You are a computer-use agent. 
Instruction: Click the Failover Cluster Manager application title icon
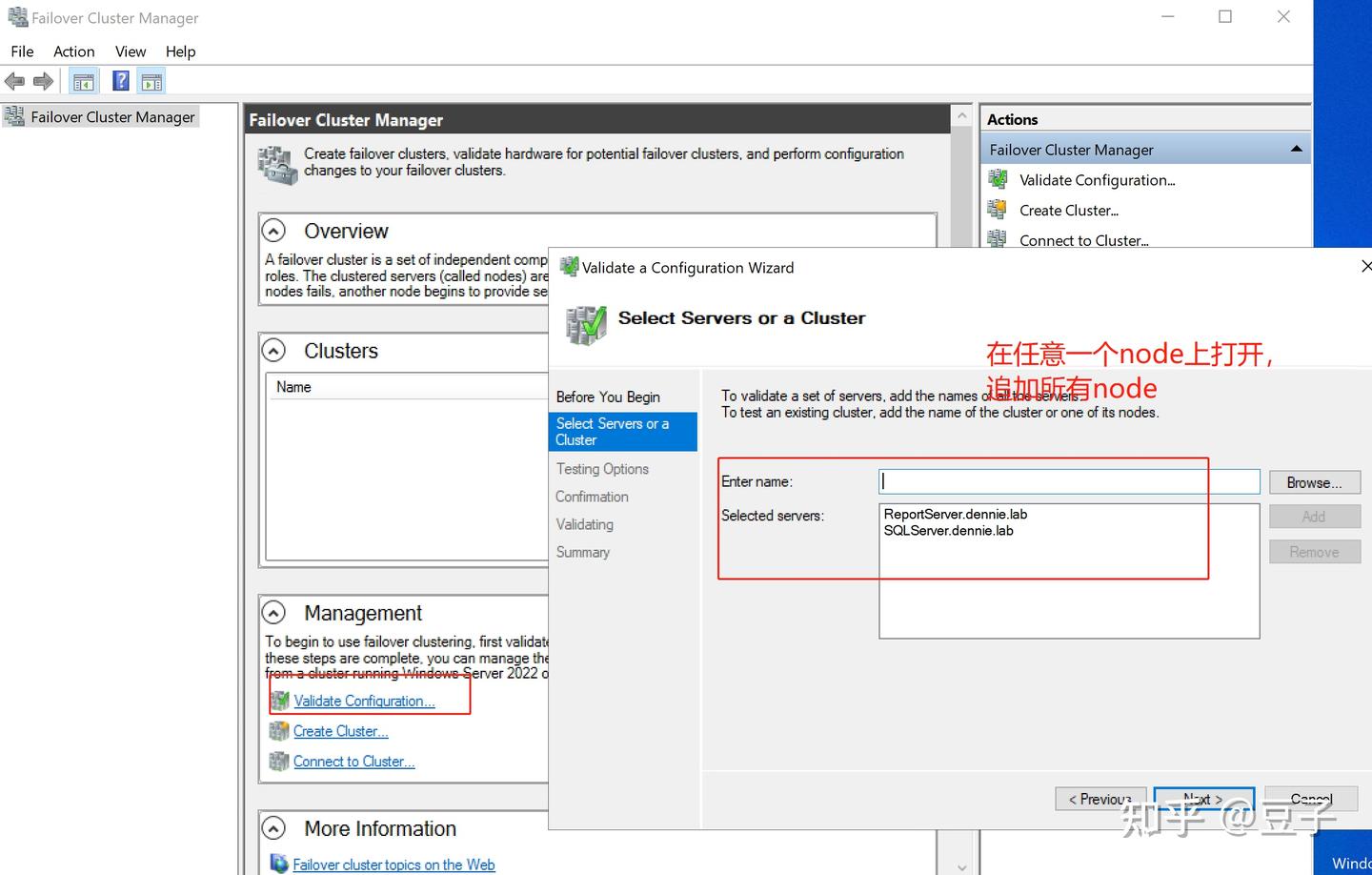[16, 16]
